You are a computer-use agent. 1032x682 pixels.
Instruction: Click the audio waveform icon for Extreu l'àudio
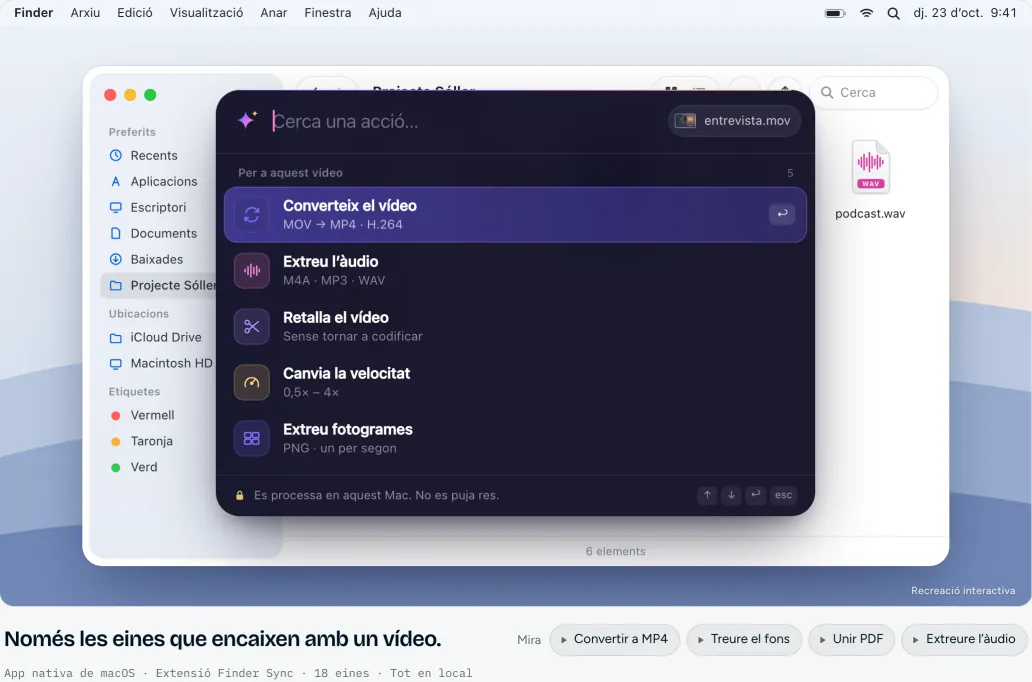251,271
